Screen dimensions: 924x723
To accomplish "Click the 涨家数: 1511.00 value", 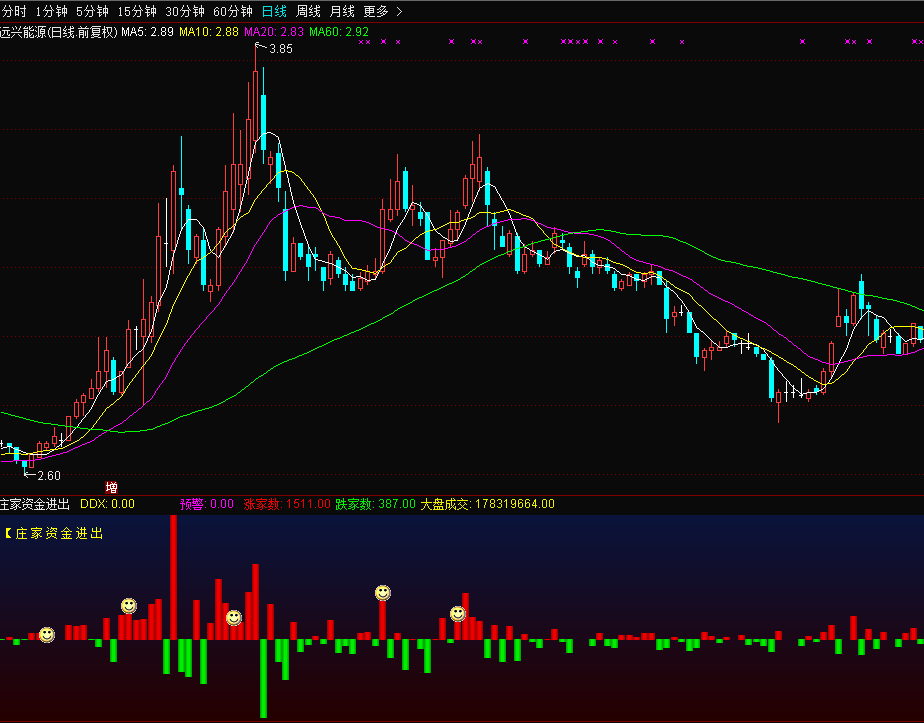I will [x=287, y=504].
